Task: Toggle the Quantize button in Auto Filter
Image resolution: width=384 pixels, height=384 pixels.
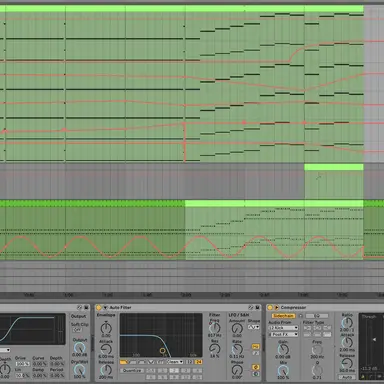Action: [132, 370]
